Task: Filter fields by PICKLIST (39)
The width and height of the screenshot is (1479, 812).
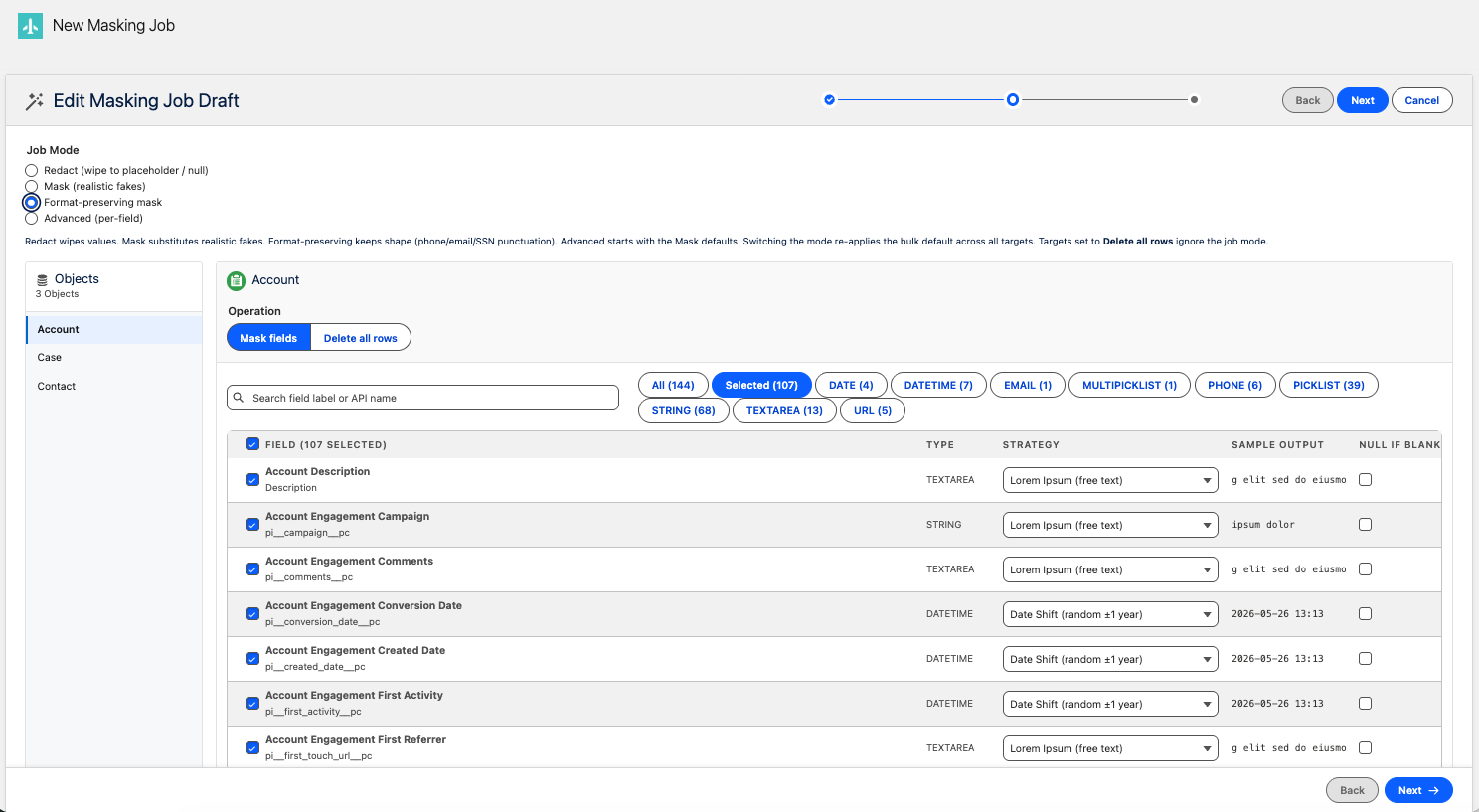Action: (x=1329, y=386)
